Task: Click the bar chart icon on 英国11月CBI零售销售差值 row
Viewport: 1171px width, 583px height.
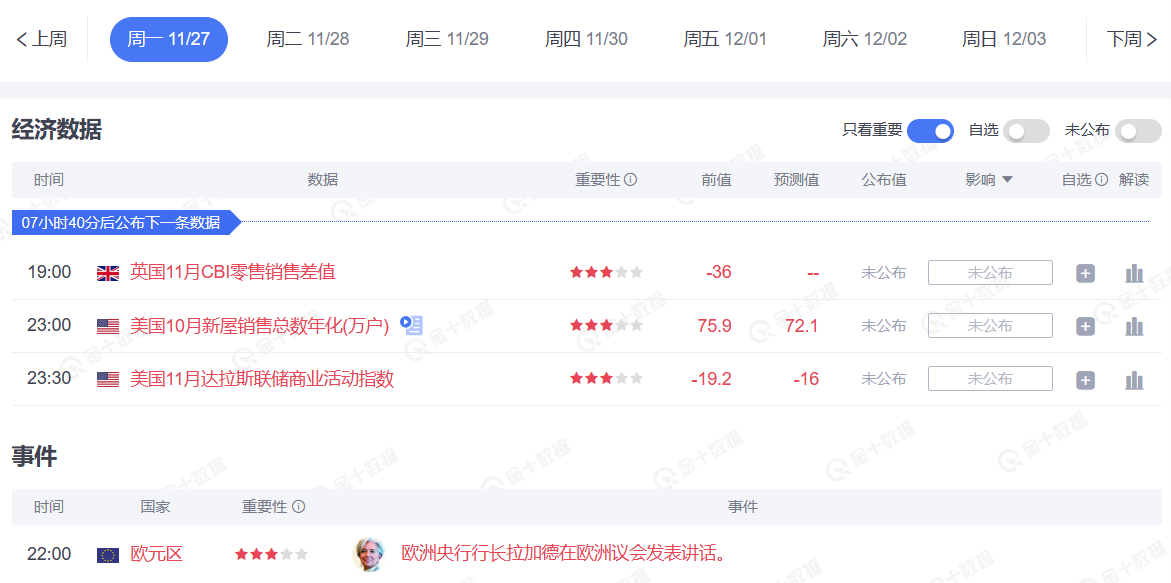Action: [x=1133, y=271]
